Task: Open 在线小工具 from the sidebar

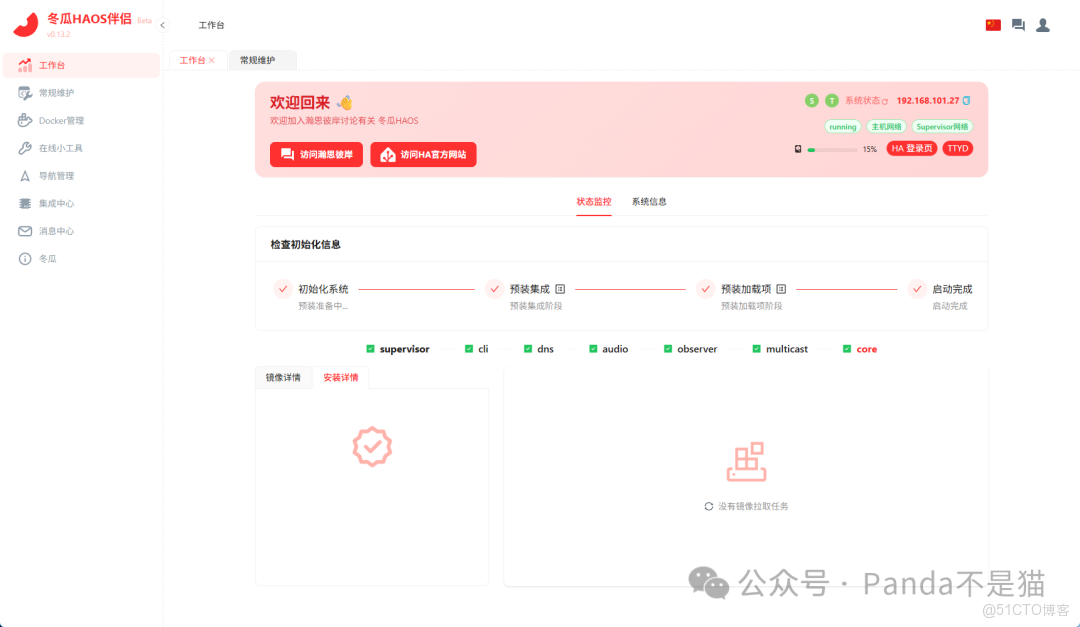Action: (x=66, y=148)
